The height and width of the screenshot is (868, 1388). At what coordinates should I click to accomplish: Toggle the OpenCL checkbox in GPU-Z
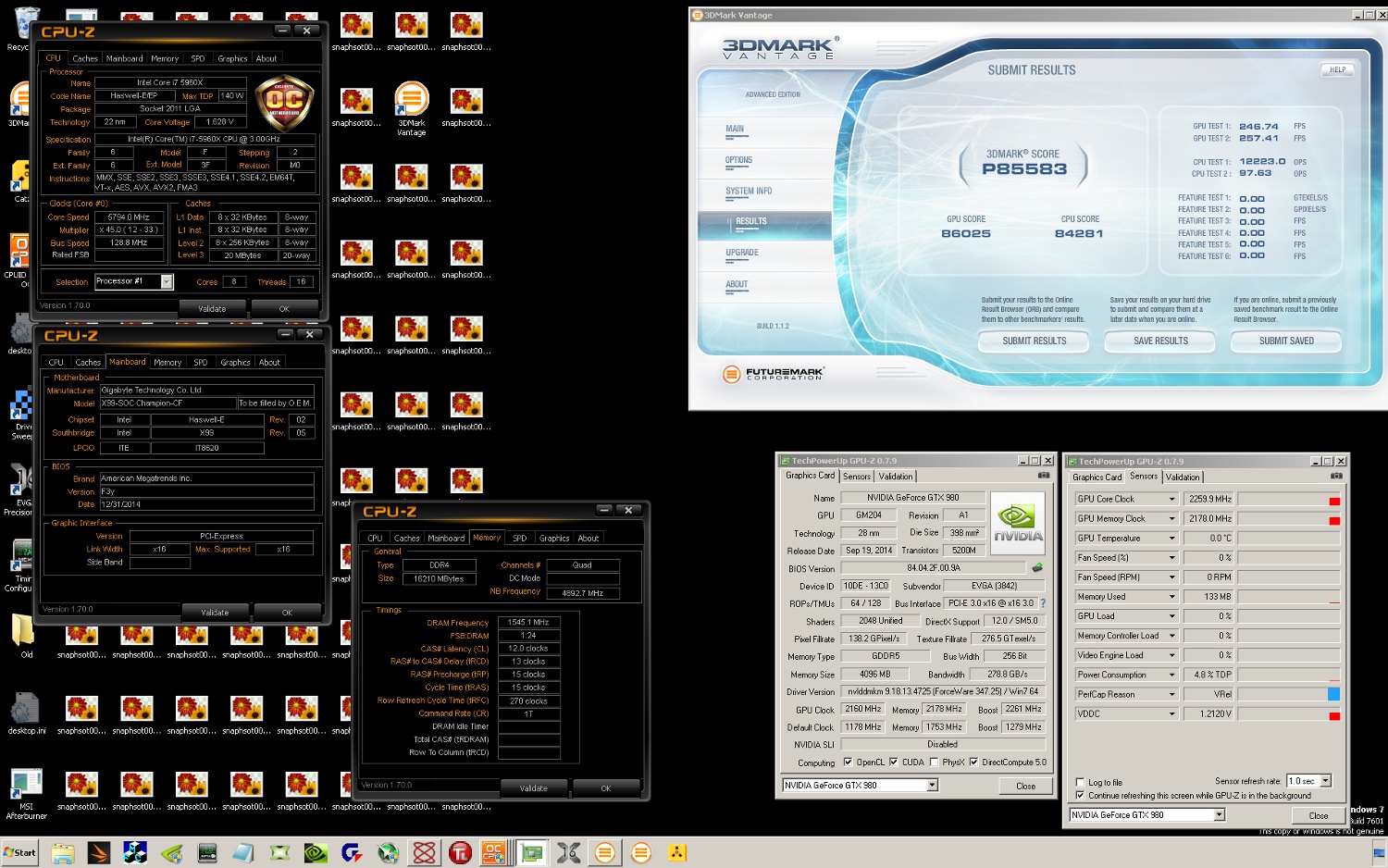coord(848,763)
